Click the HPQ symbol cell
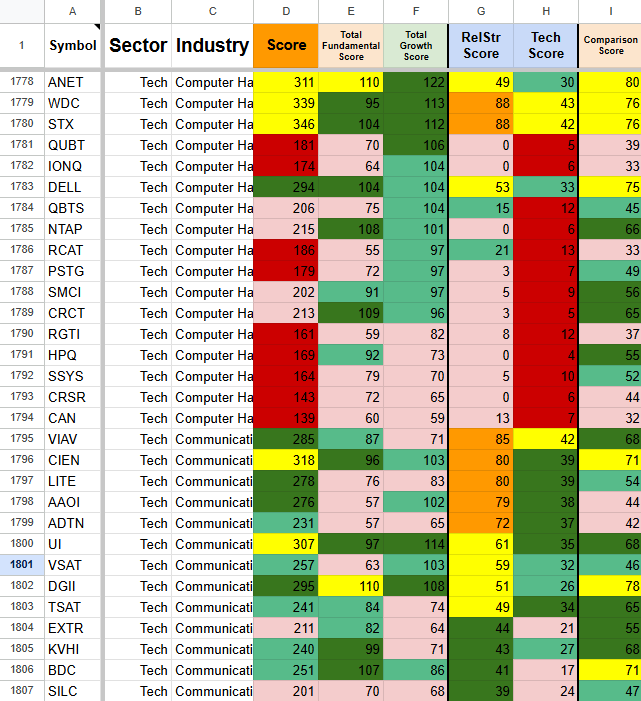Image resolution: width=641 pixels, height=701 pixels. (x=72, y=355)
